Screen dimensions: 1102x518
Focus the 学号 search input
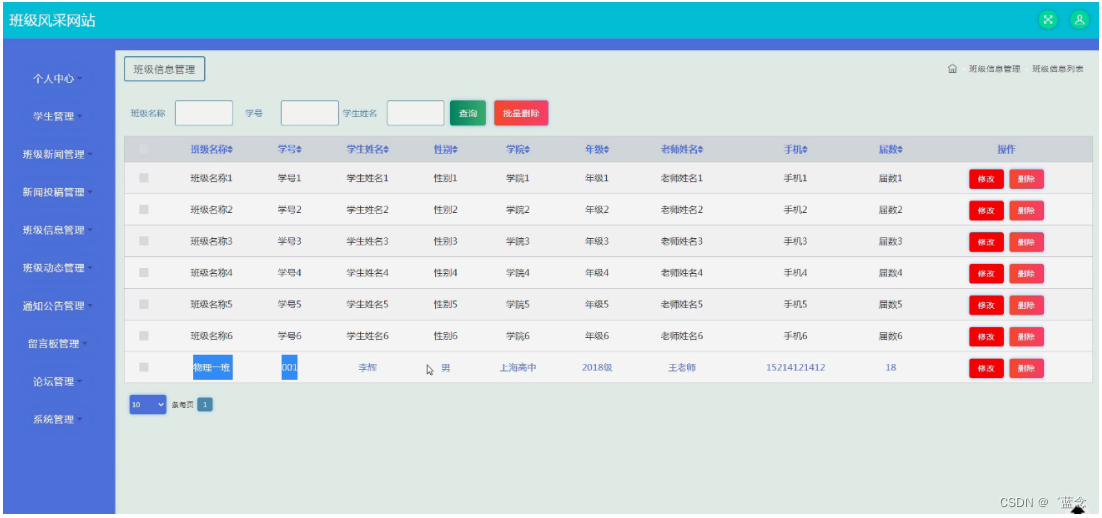click(310, 113)
